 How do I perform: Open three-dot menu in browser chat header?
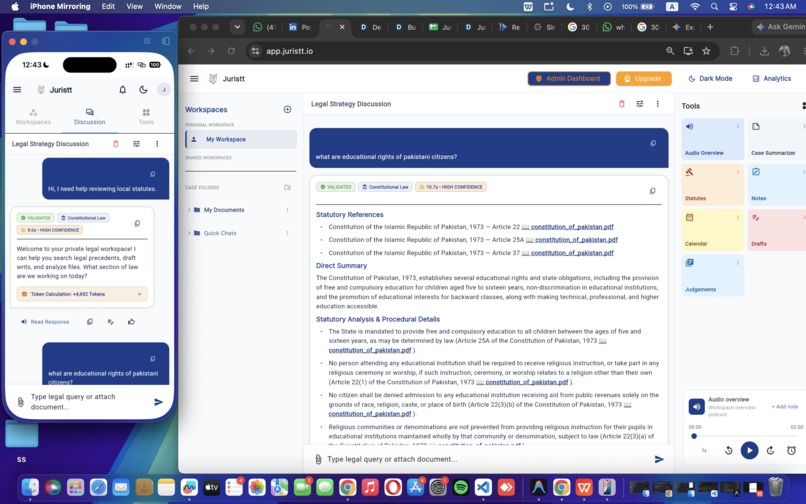tap(657, 104)
